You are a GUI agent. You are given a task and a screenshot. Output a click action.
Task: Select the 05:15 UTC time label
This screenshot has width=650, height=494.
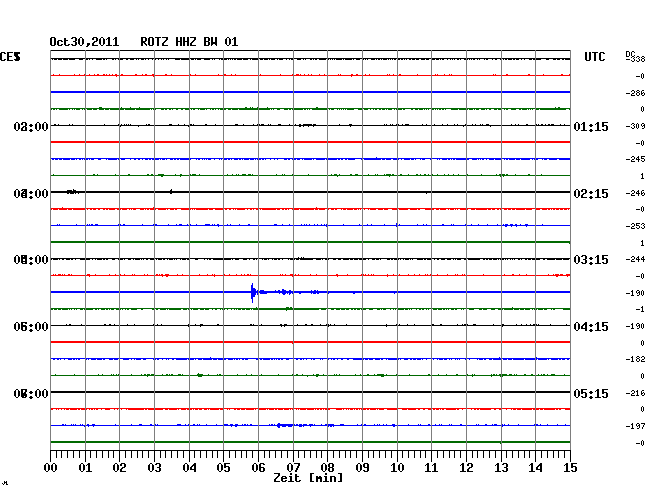pyautogui.click(x=591, y=393)
